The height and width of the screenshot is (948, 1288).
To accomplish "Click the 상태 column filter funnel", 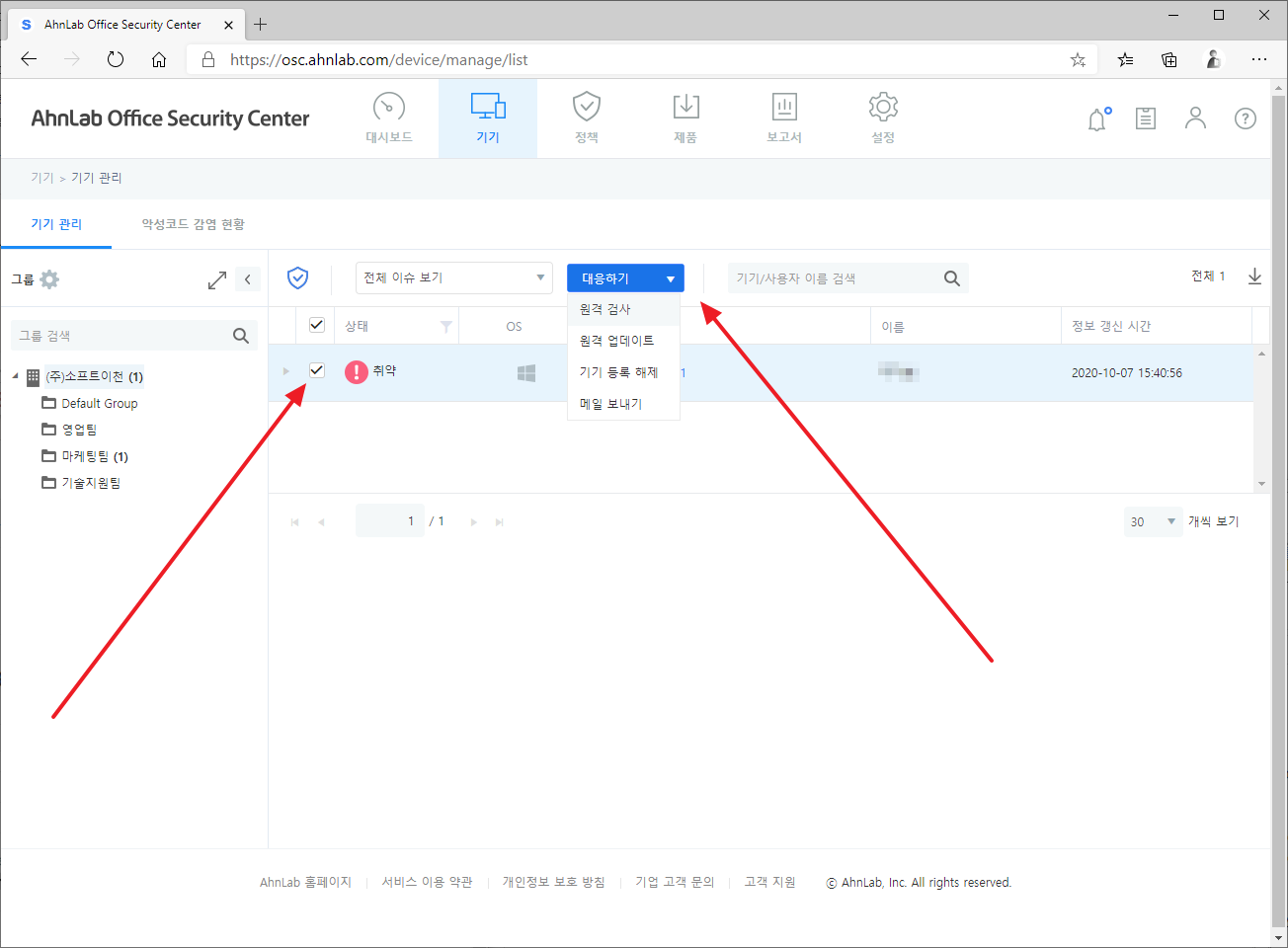I will pyautogui.click(x=446, y=326).
